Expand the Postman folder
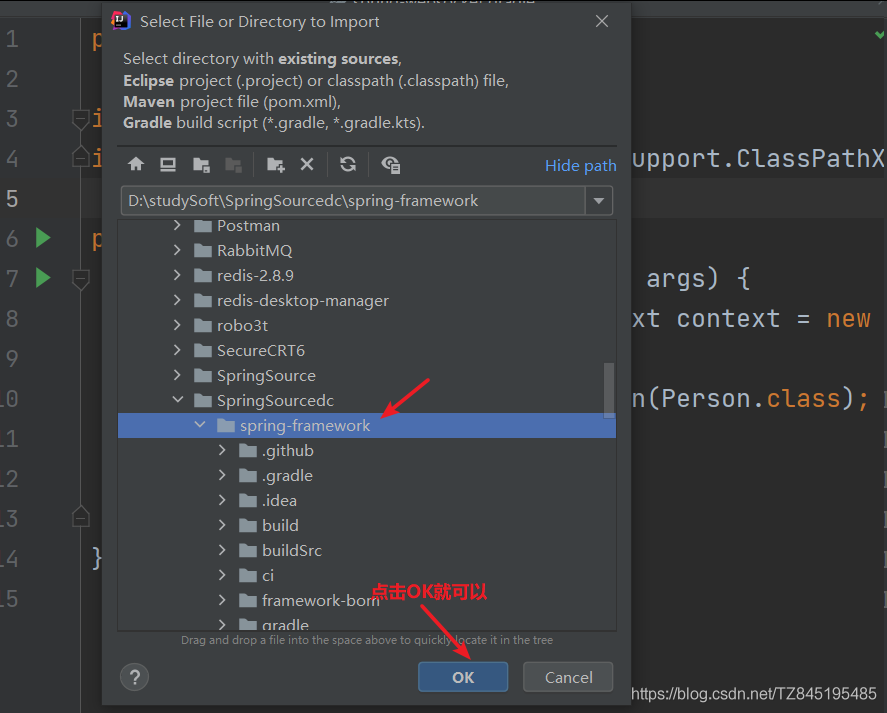 tap(177, 225)
